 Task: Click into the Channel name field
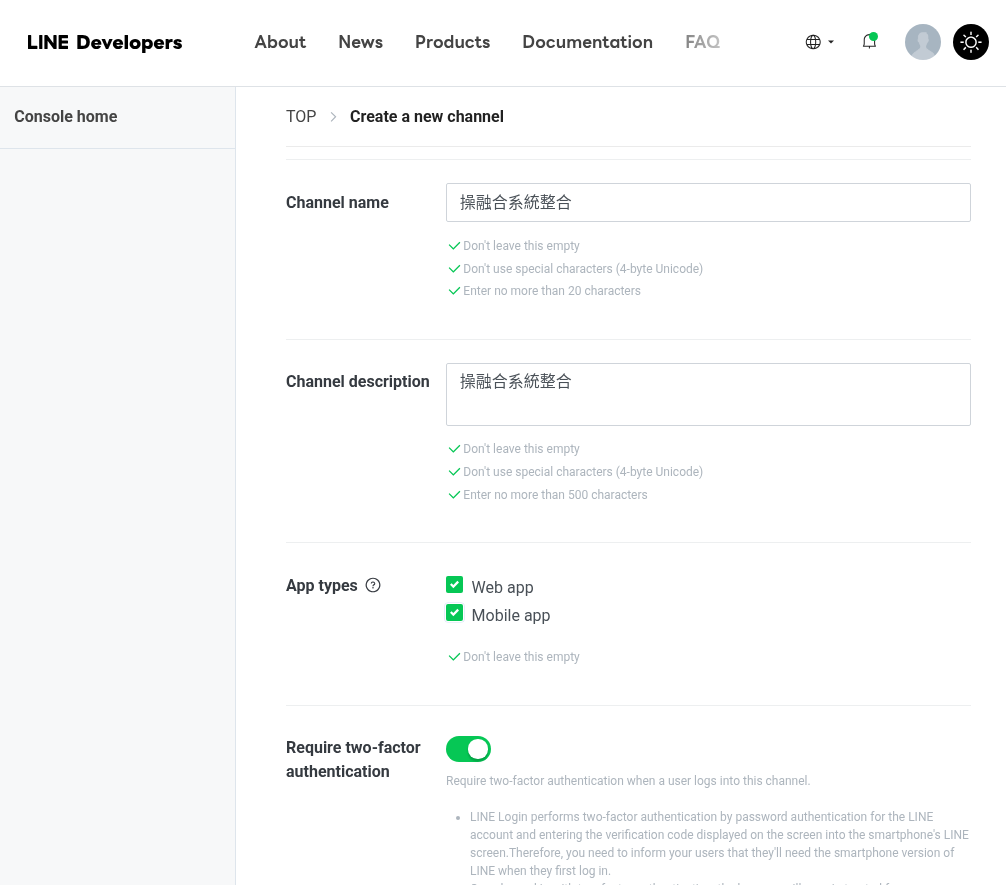click(x=708, y=203)
